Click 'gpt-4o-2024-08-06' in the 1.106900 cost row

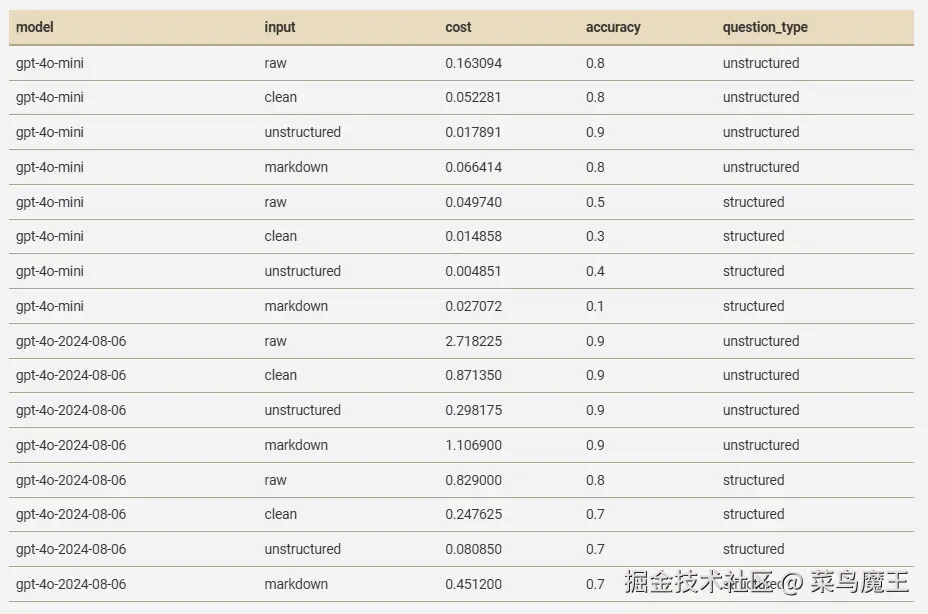tap(71, 445)
